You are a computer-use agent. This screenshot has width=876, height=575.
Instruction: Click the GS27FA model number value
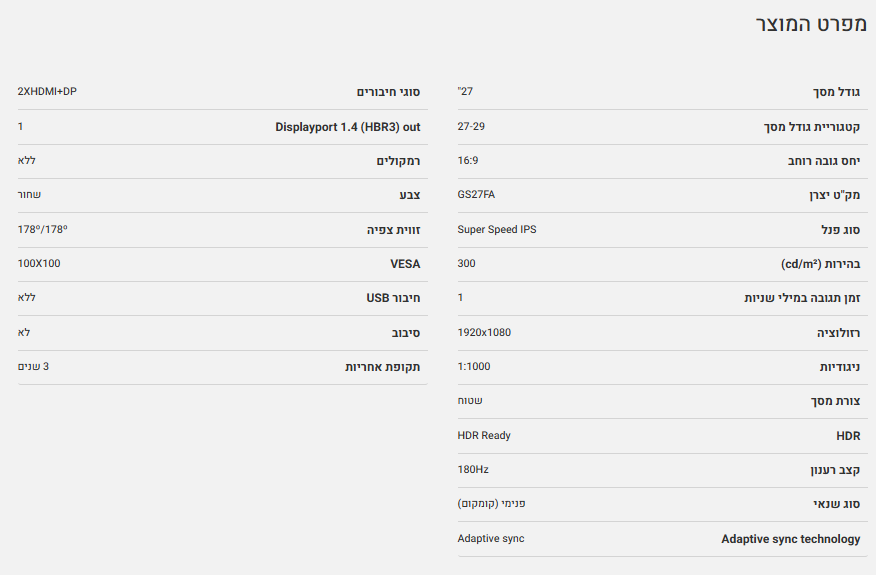tap(476, 195)
